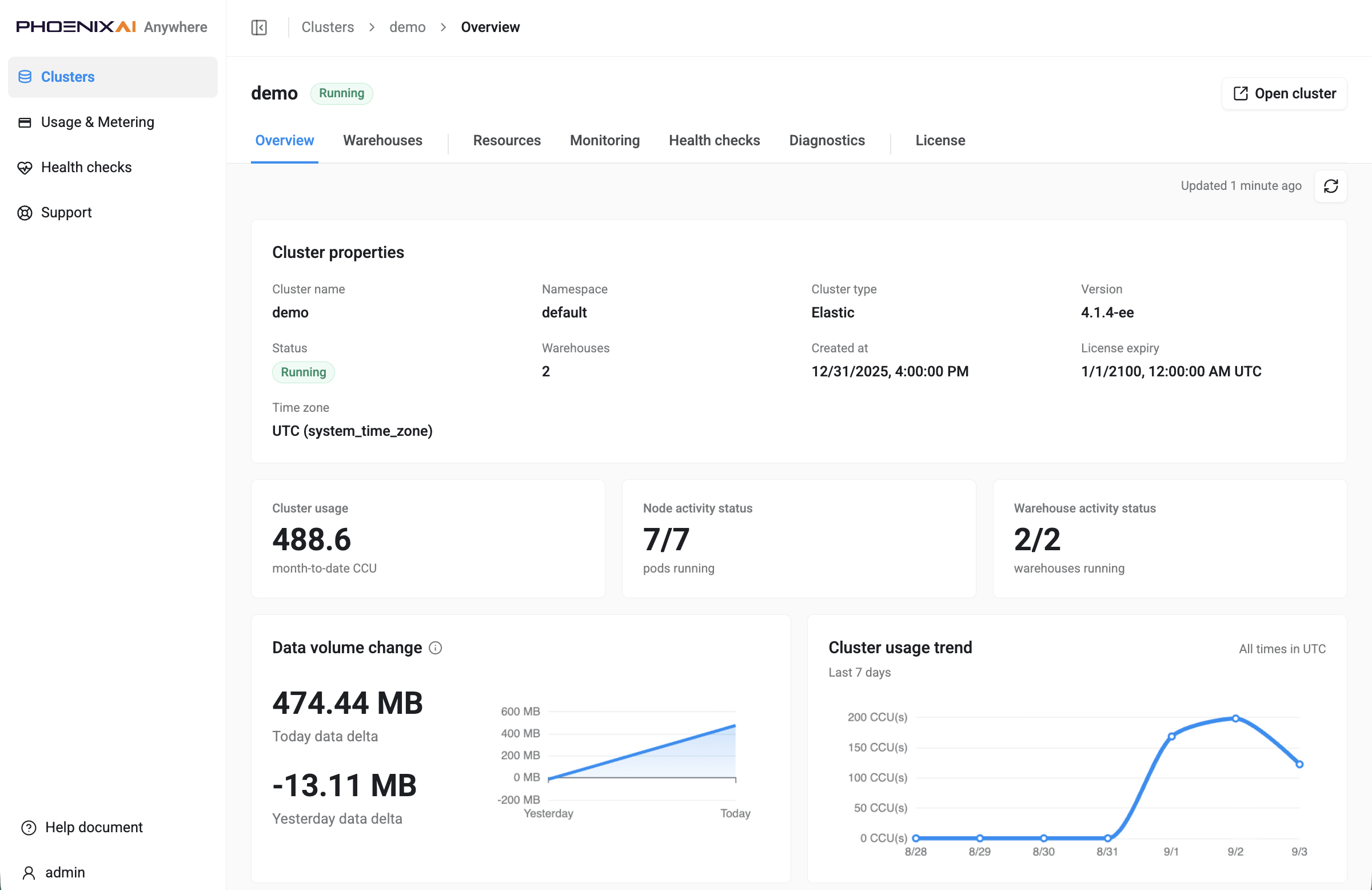Image resolution: width=1372 pixels, height=890 pixels.
Task: Click the time zone value UTC (system_time_zone)
Action: coord(352,431)
